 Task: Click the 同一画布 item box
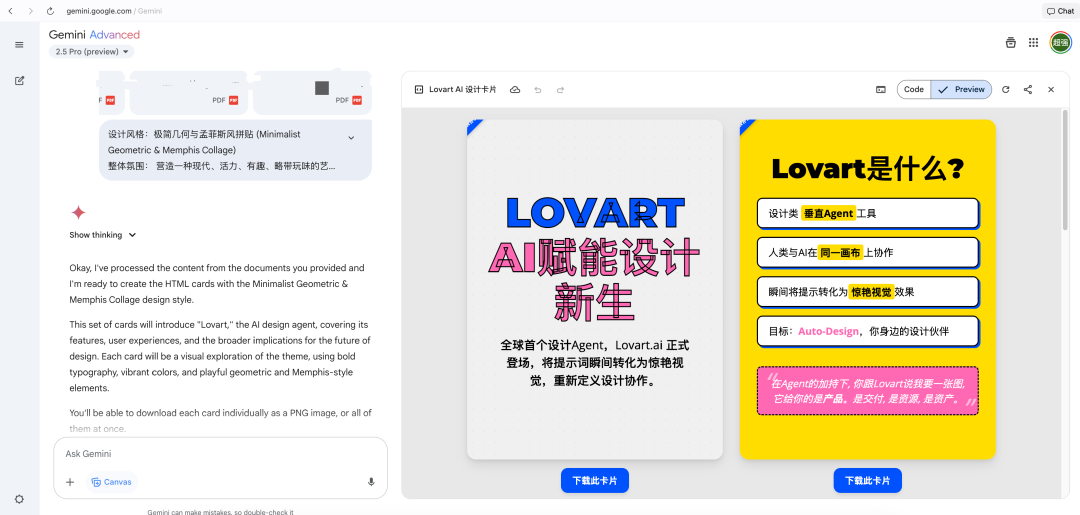867,253
